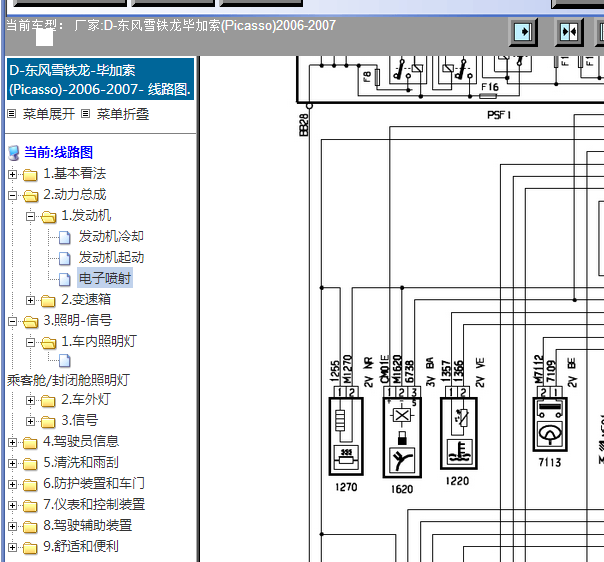The image size is (604, 562).
Task: Select the 7.仪表和控制装置 folder label
Action: tap(94, 504)
